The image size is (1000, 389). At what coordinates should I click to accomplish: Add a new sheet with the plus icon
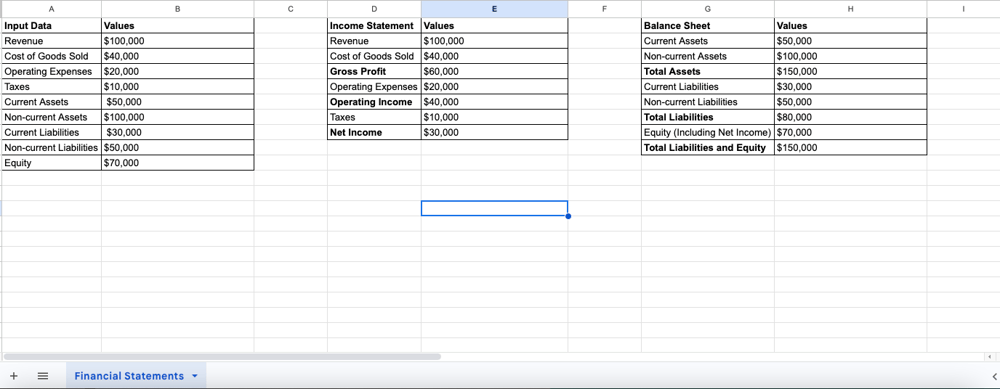pos(14,376)
